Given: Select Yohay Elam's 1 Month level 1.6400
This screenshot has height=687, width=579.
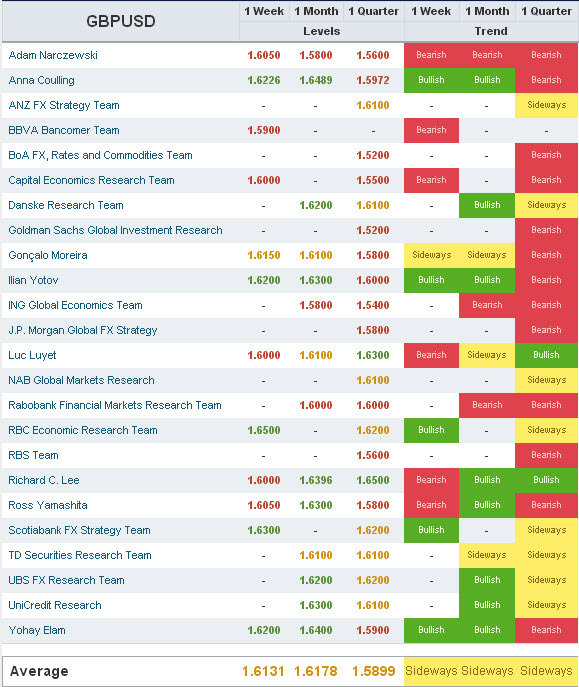Looking at the screenshot, I should (x=316, y=630).
